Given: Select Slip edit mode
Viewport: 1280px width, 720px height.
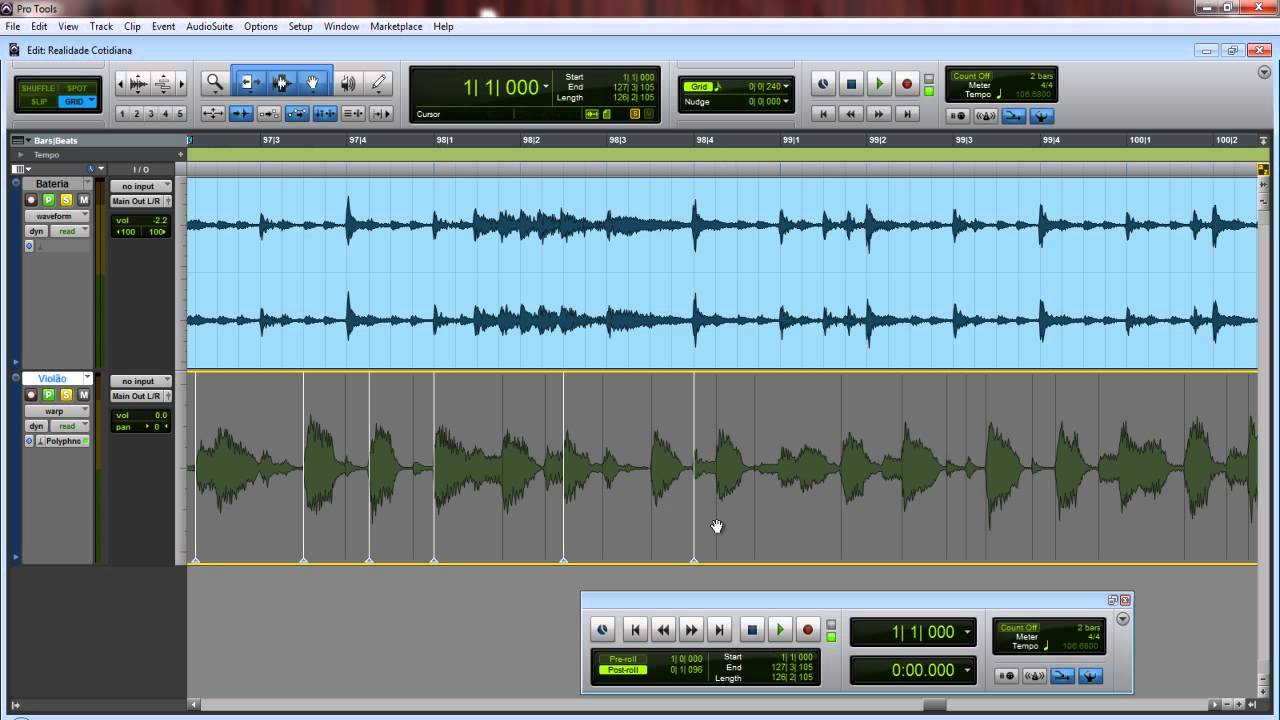Looking at the screenshot, I should tap(38, 101).
